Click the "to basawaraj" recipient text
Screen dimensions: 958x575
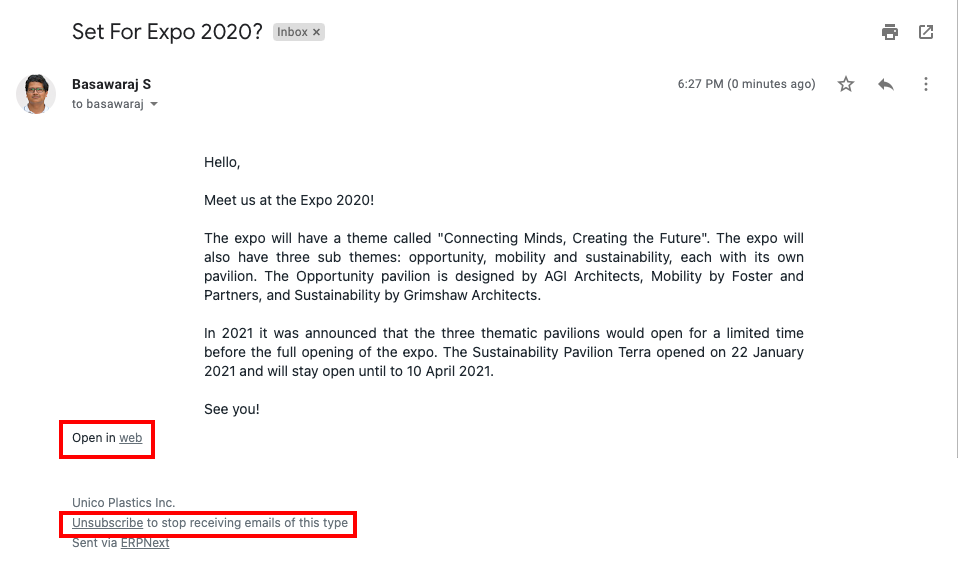click(x=108, y=104)
